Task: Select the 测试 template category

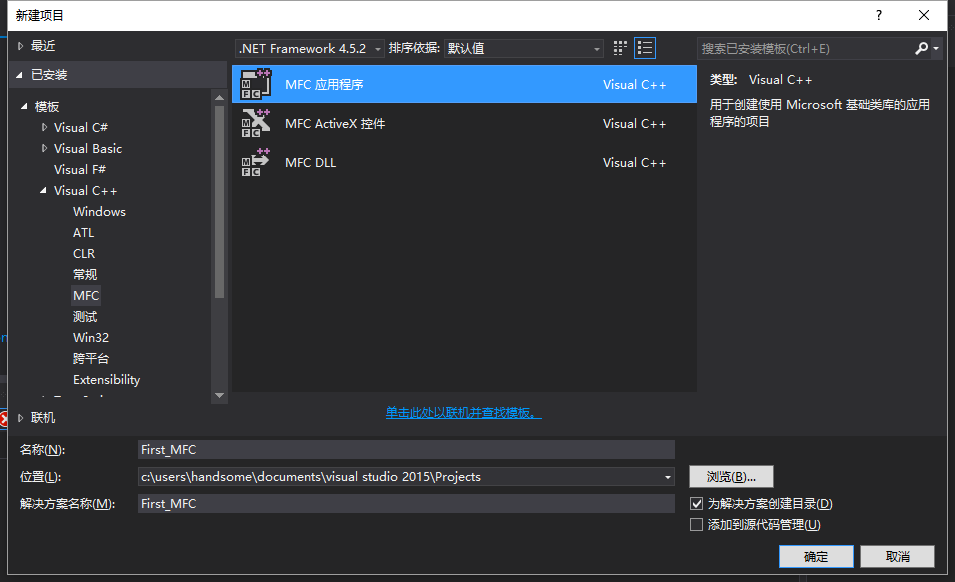Action: 85,317
